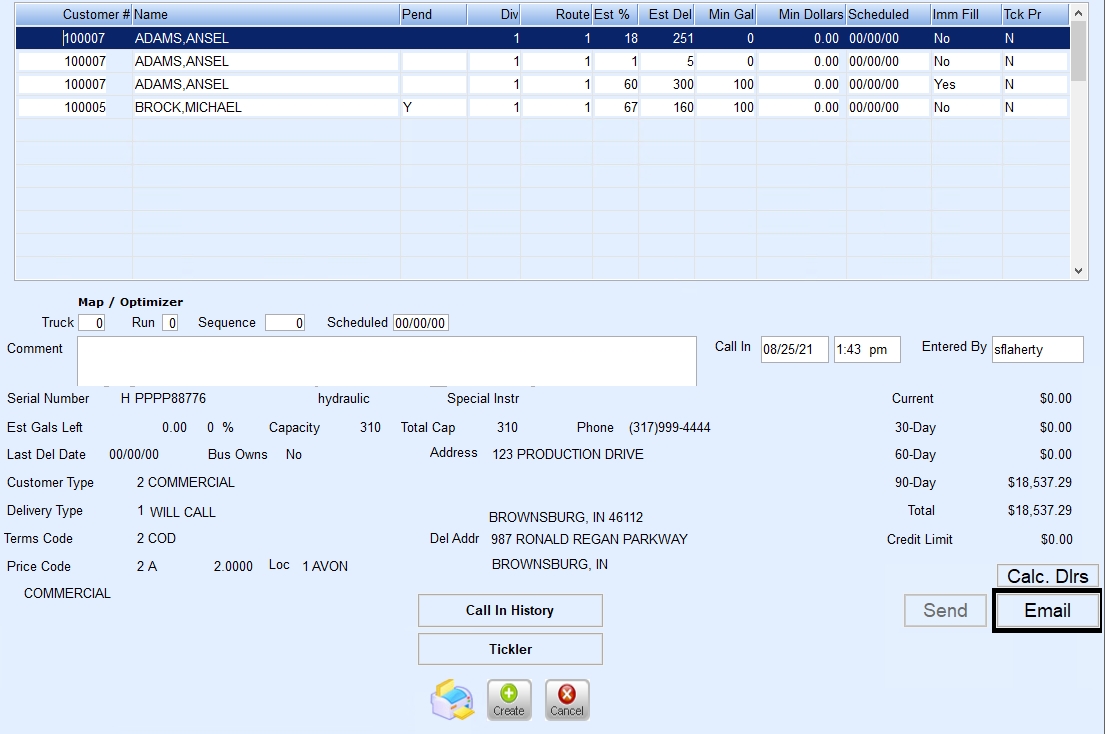Click the Est Del value 160
Viewport: 1105px width, 734px height.
[x=683, y=108]
